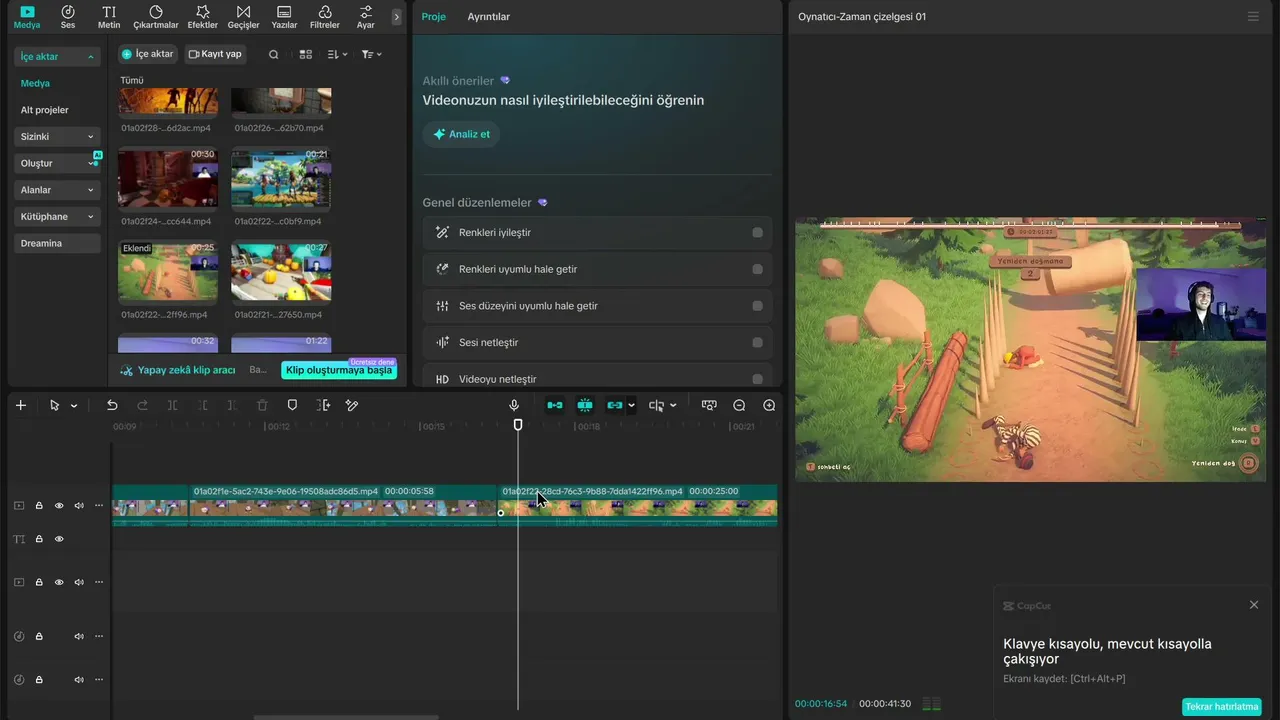
Task: Lock the upper audio track
Action: click(39, 636)
